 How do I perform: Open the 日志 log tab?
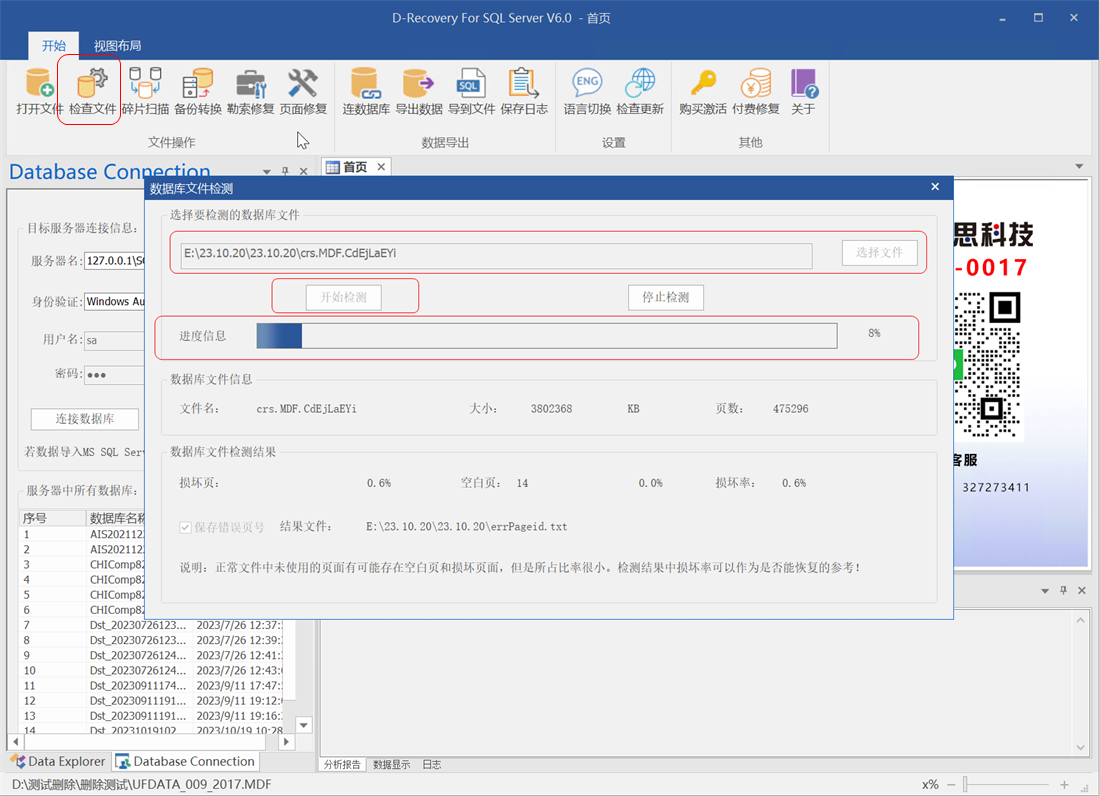coord(431,764)
